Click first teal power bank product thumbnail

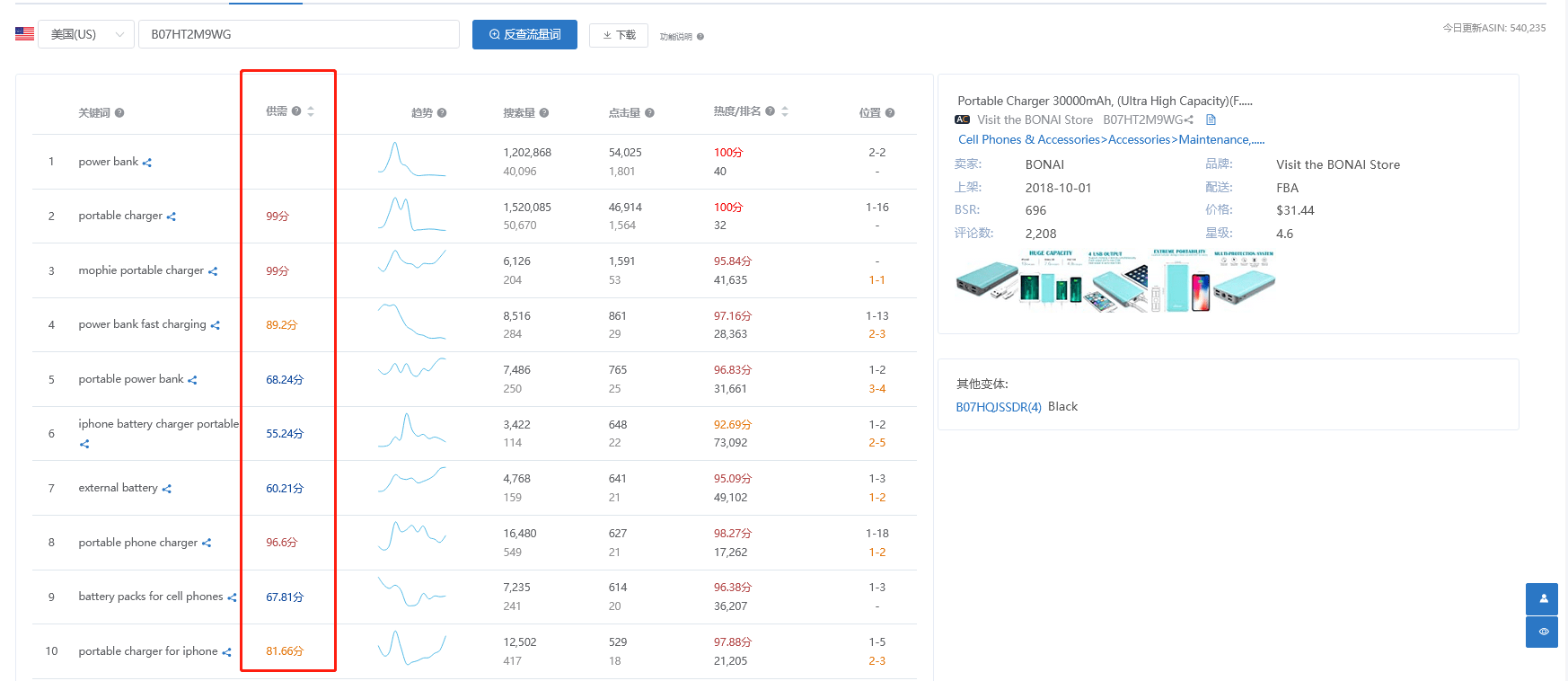tap(987, 281)
